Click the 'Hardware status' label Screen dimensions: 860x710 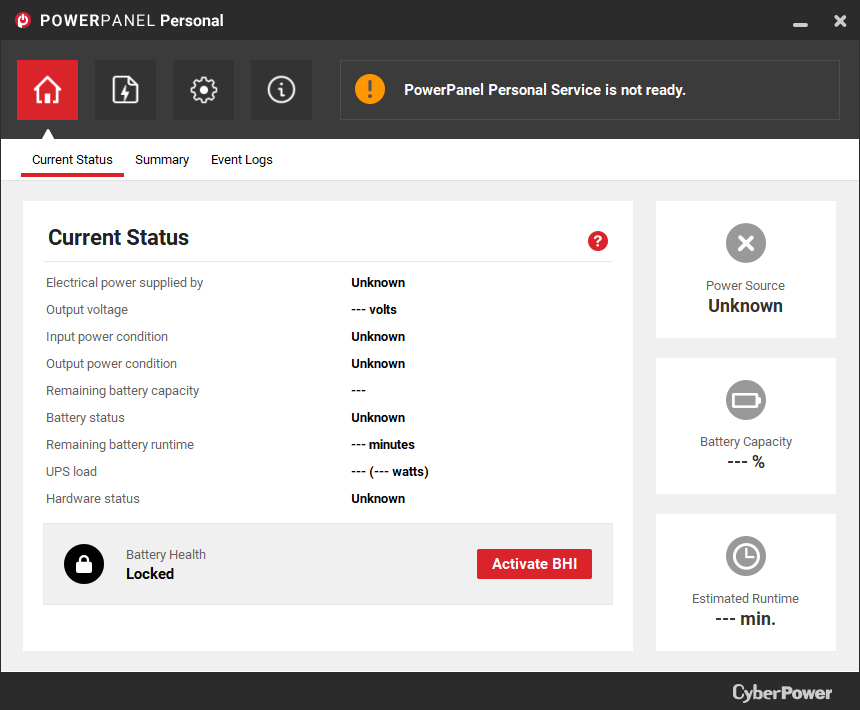tap(93, 498)
